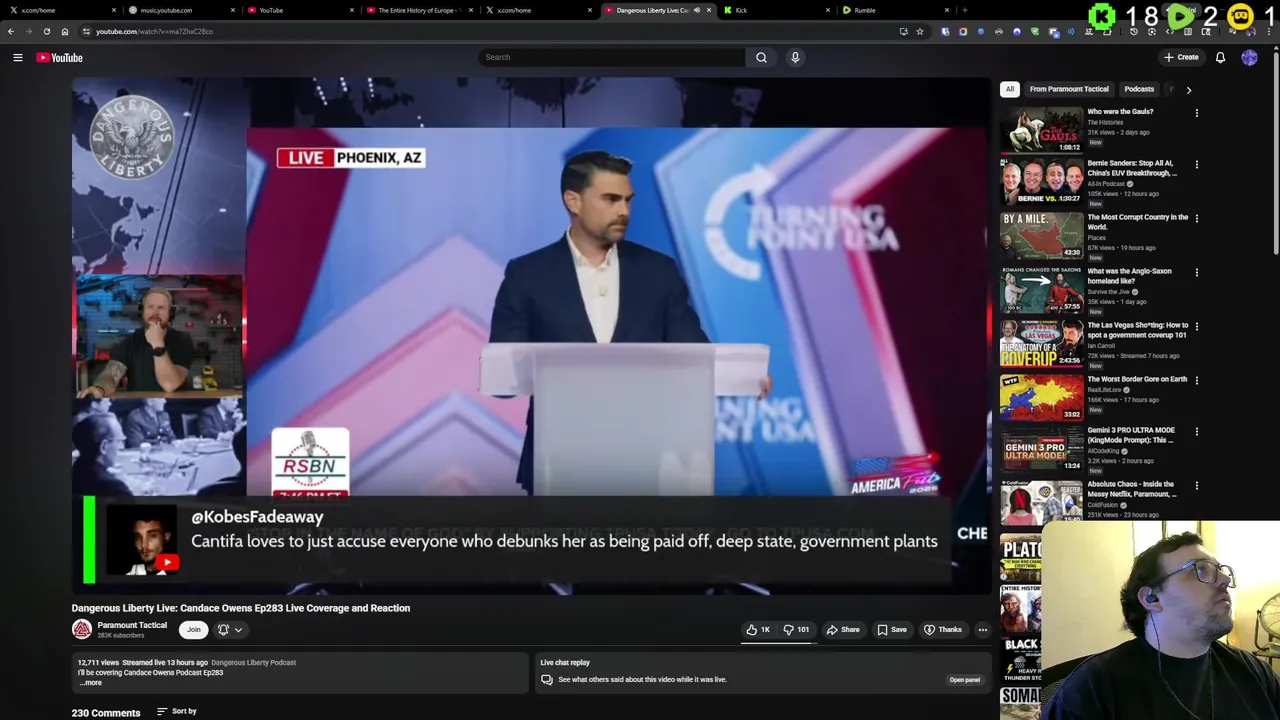Open the Gemini 3 Pro Ultra Mode title

click(1131, 435)
